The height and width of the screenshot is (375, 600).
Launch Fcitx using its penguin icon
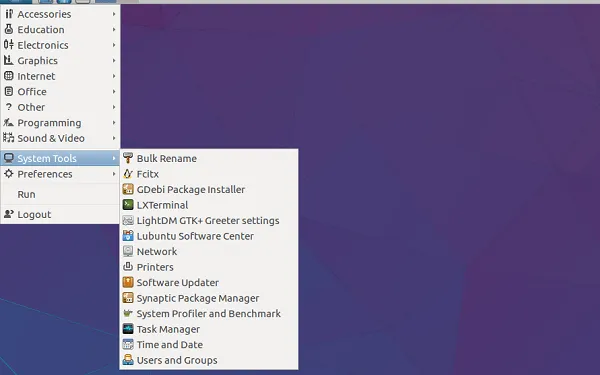(x=128, y=174)
